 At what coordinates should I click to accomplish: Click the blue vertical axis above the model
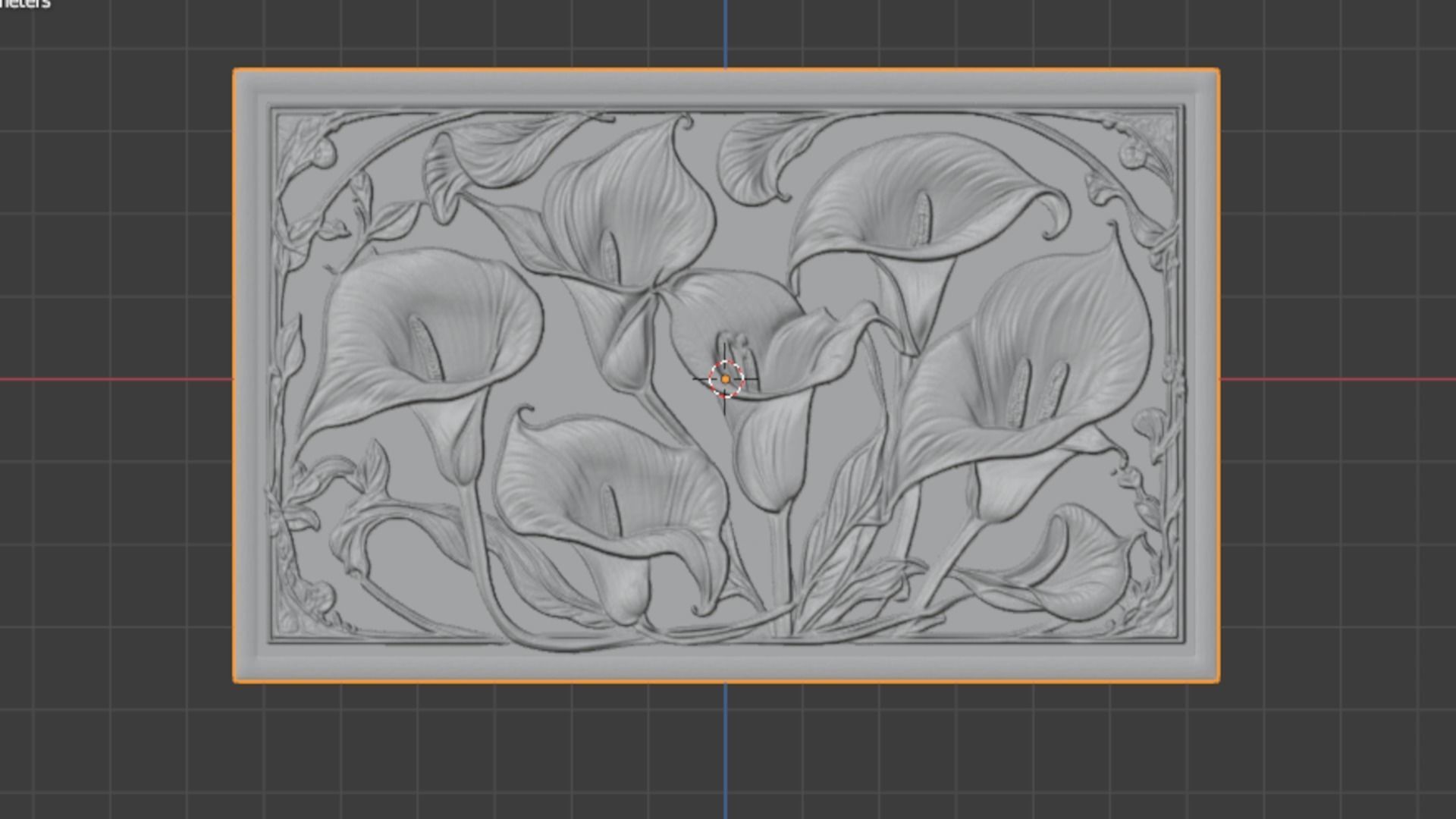click(x=726, y=34)
